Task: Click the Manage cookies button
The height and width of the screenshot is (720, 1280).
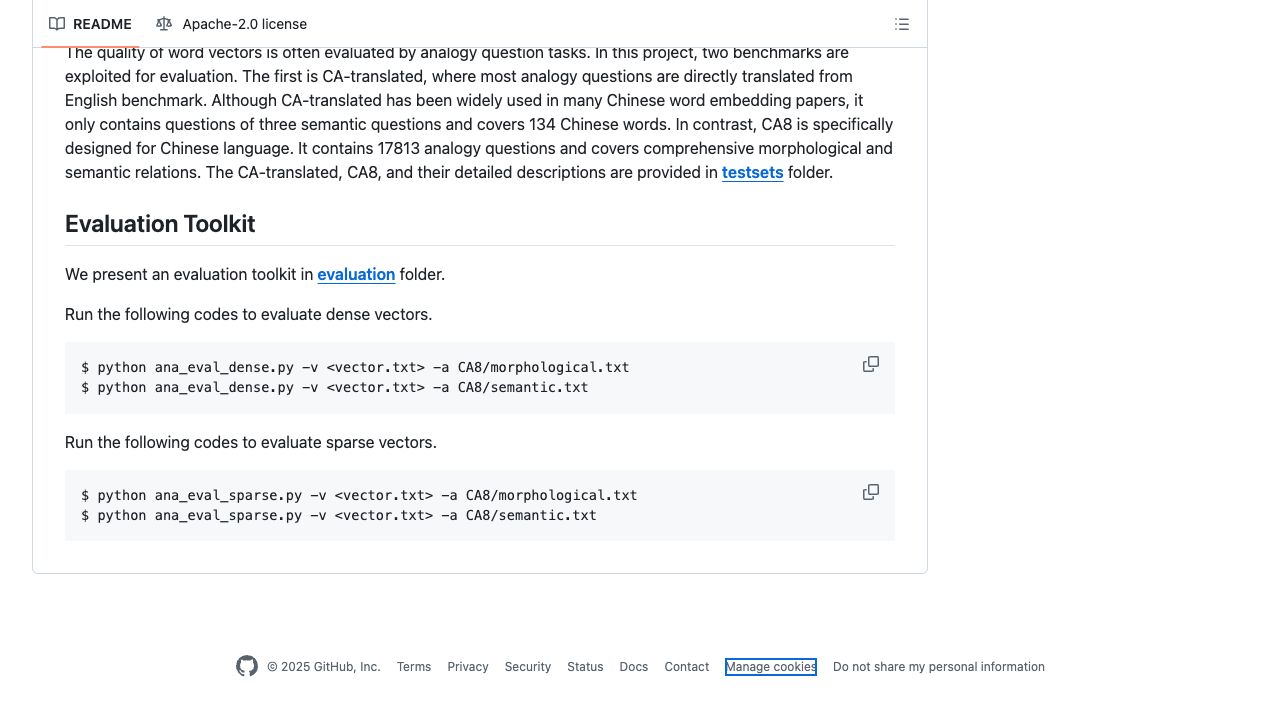Action: [770, 667]
